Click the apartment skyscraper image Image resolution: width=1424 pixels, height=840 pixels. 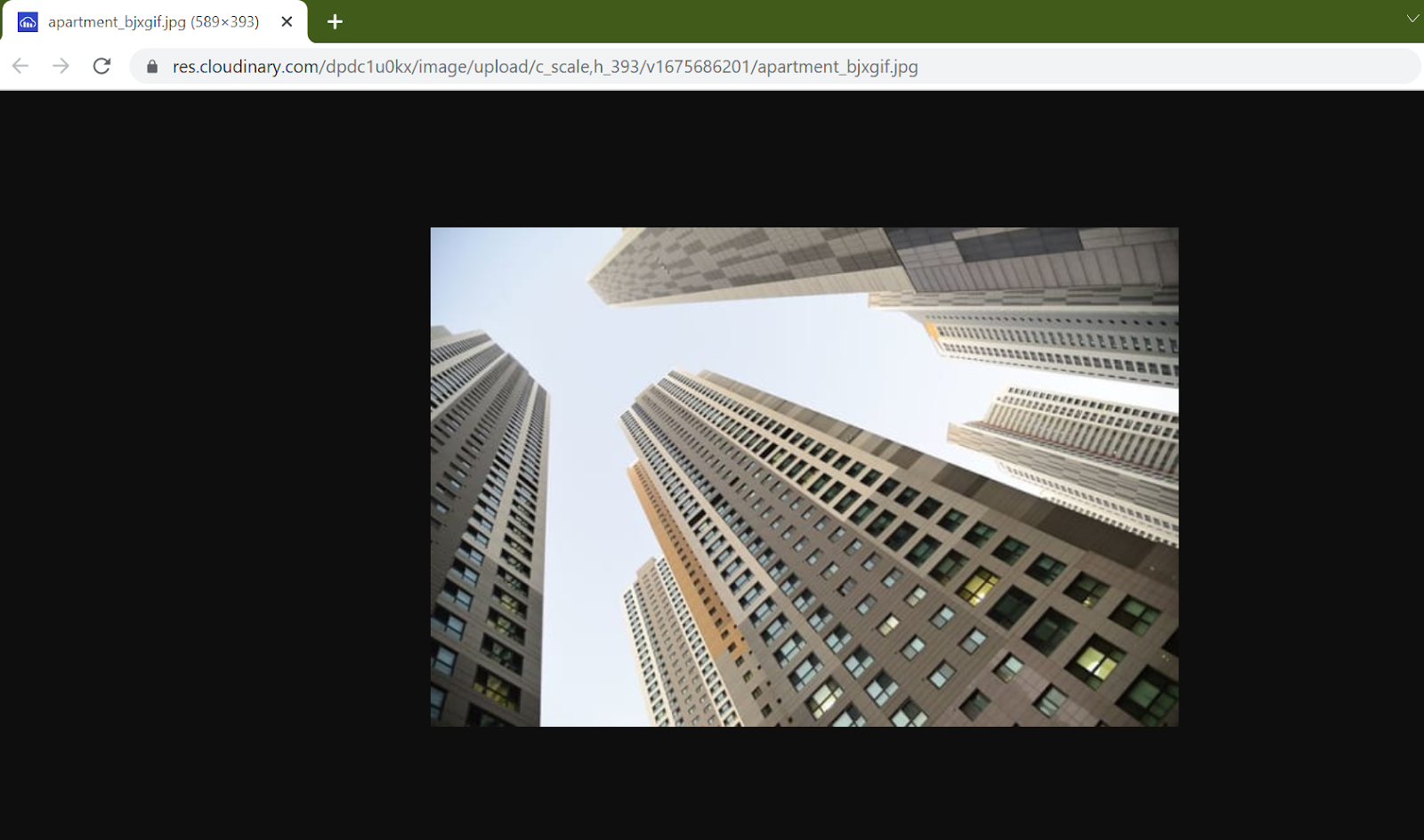tap(805, 477)
